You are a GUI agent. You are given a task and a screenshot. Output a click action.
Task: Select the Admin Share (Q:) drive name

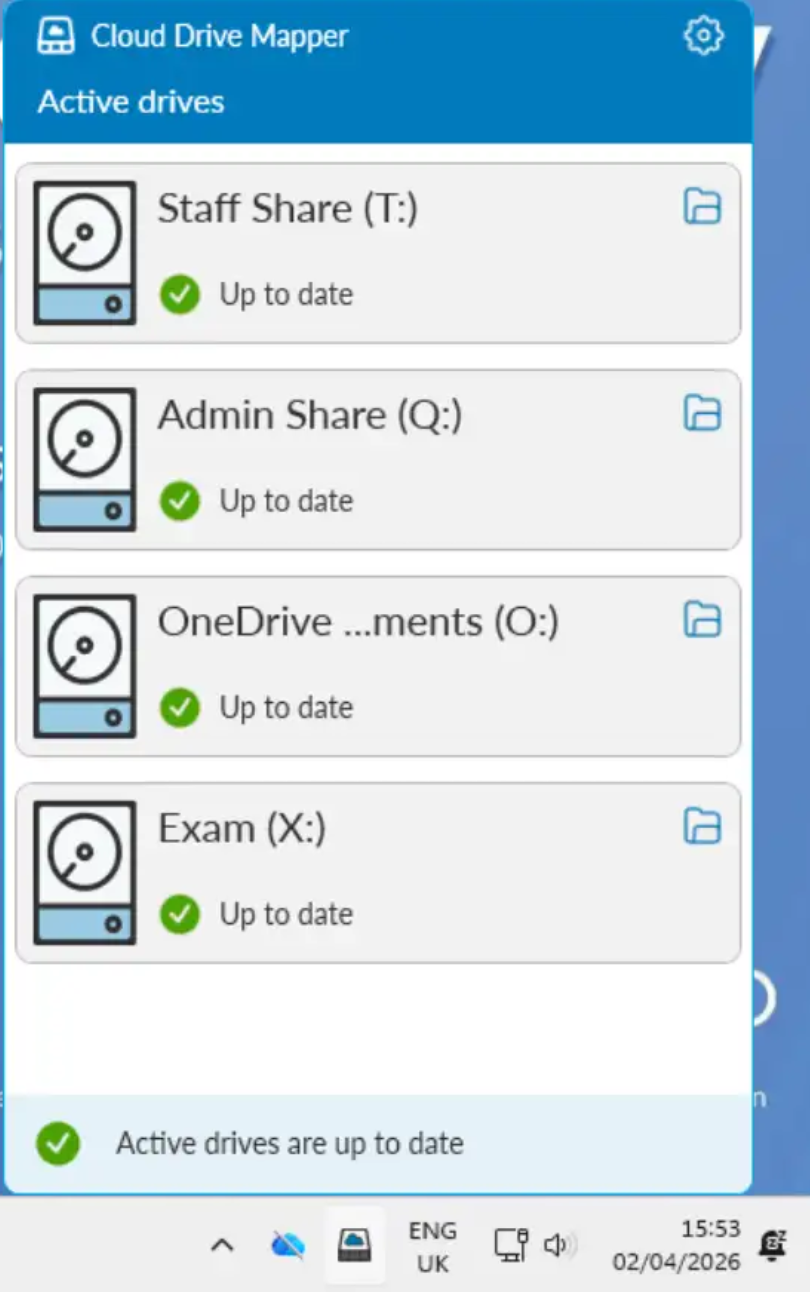point(310,416)
